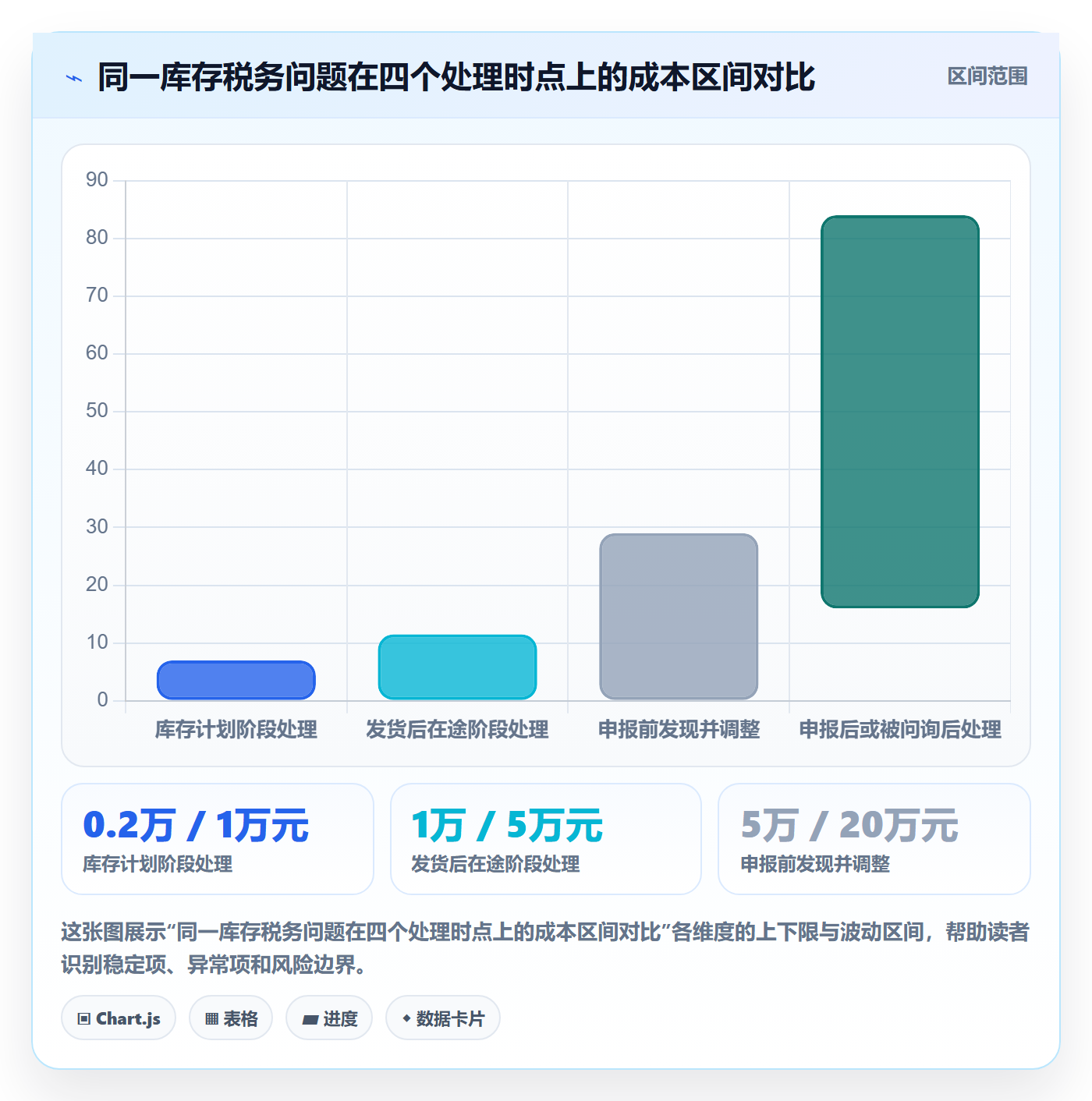
Task: Click the description paragraph starting 这张图展示
Action: tap(545, 948)
